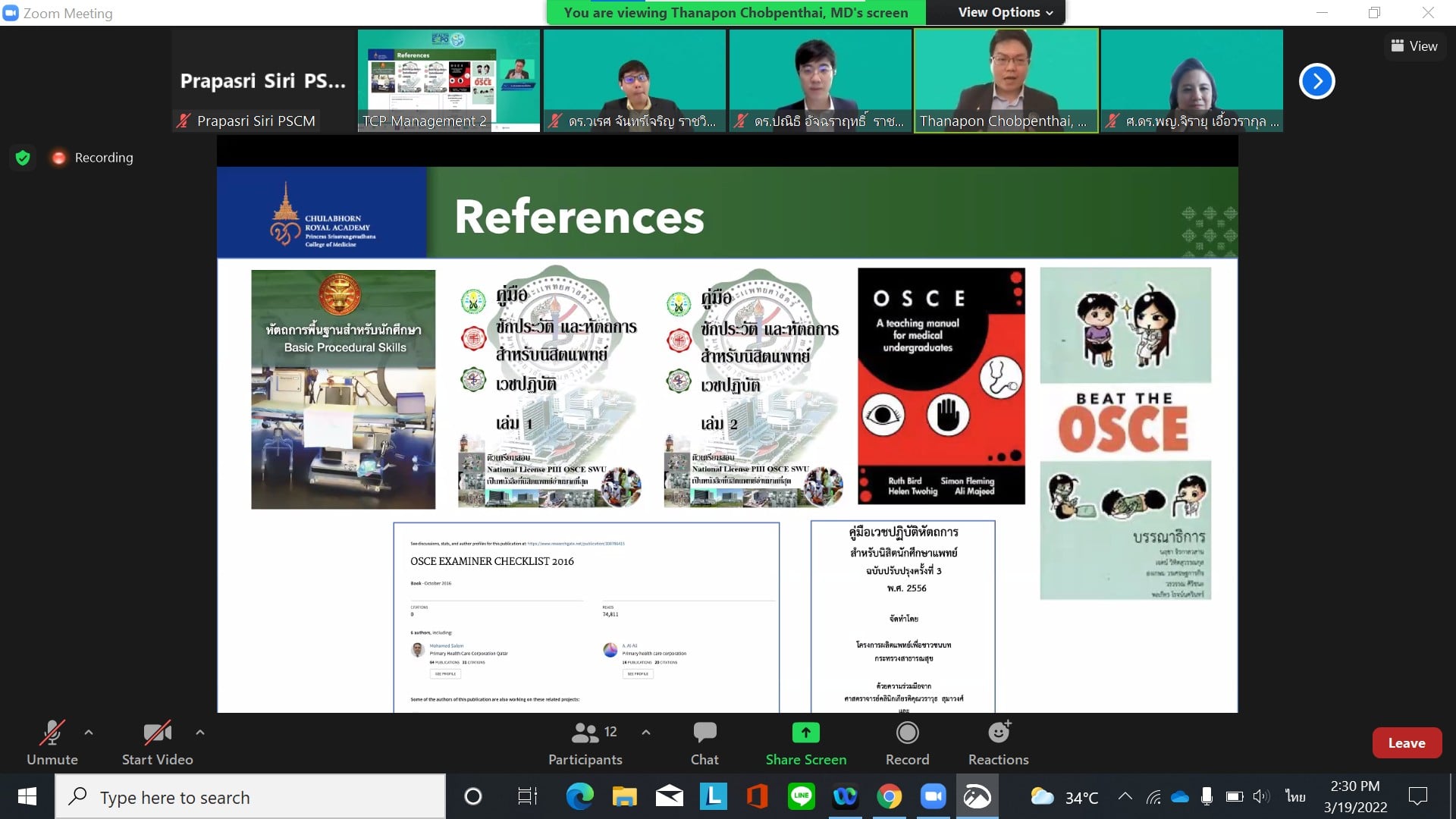Click Share Screen button
Viewport: 1456px width, 819px height.
point(806,743)
